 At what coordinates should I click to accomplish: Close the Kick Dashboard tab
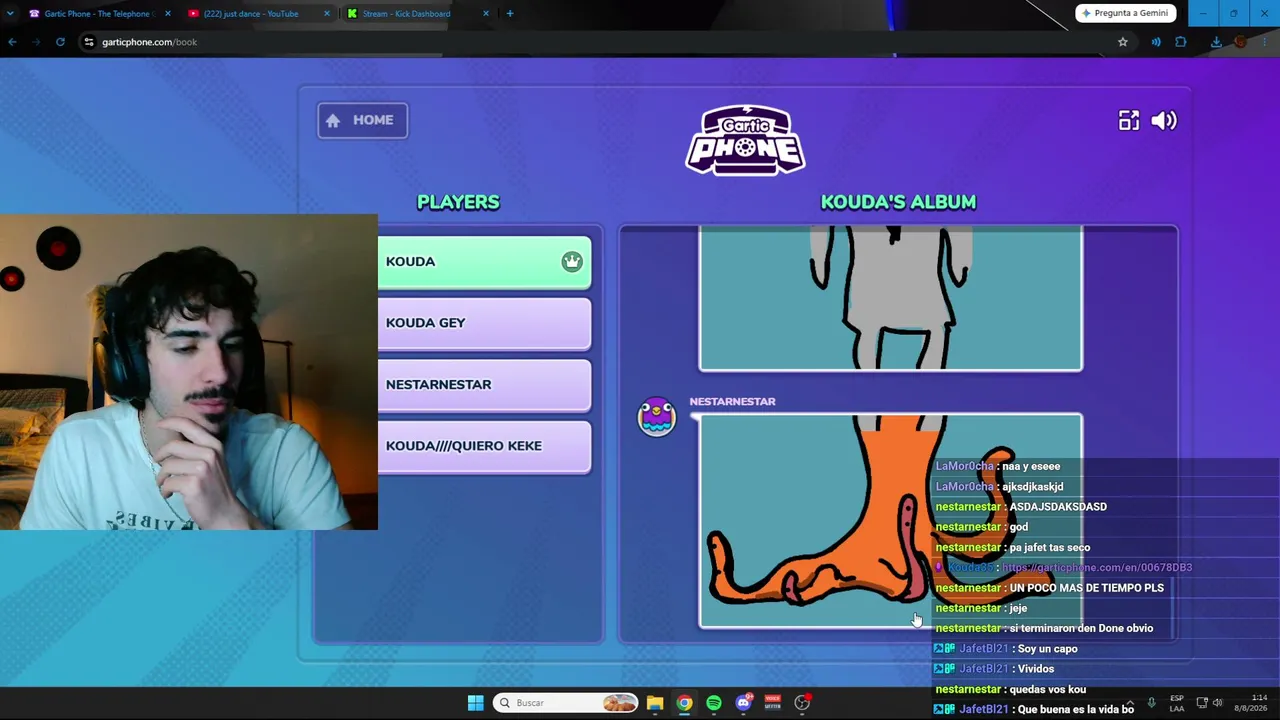(x=486, y=14)
